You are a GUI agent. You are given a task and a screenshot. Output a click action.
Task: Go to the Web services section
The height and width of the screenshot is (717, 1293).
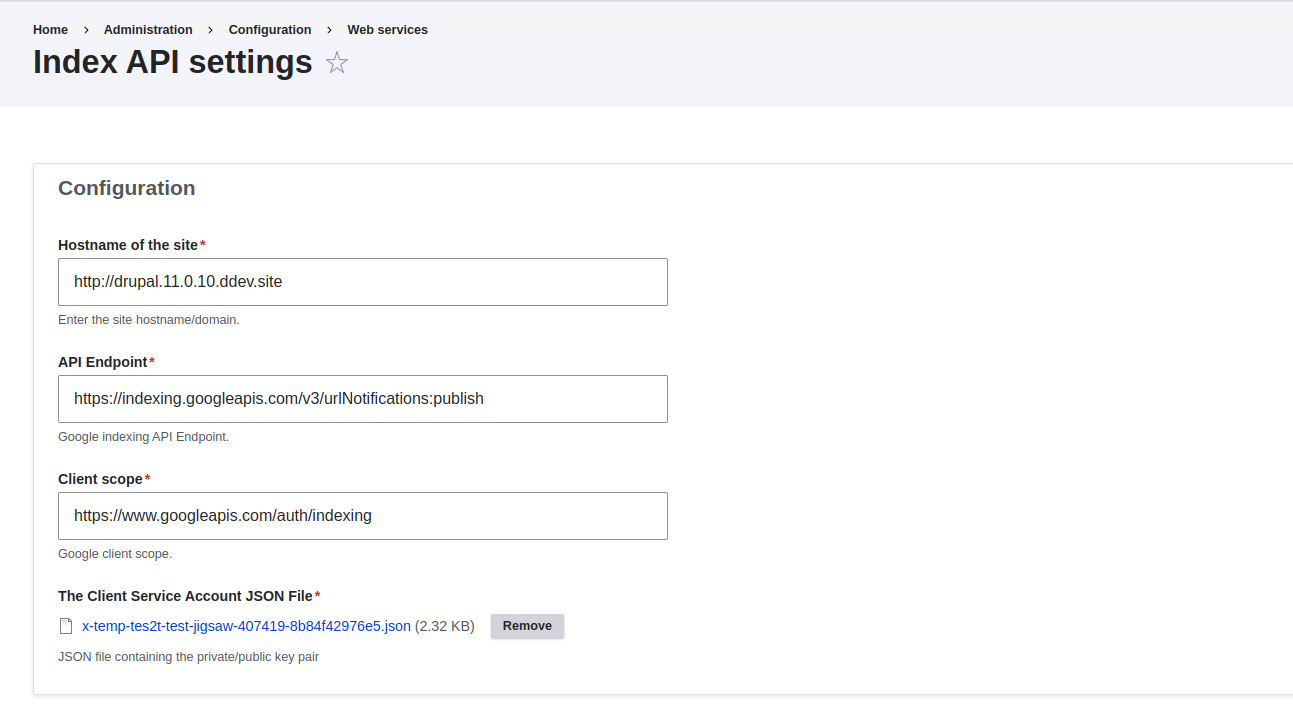click(x=387, y=29)
